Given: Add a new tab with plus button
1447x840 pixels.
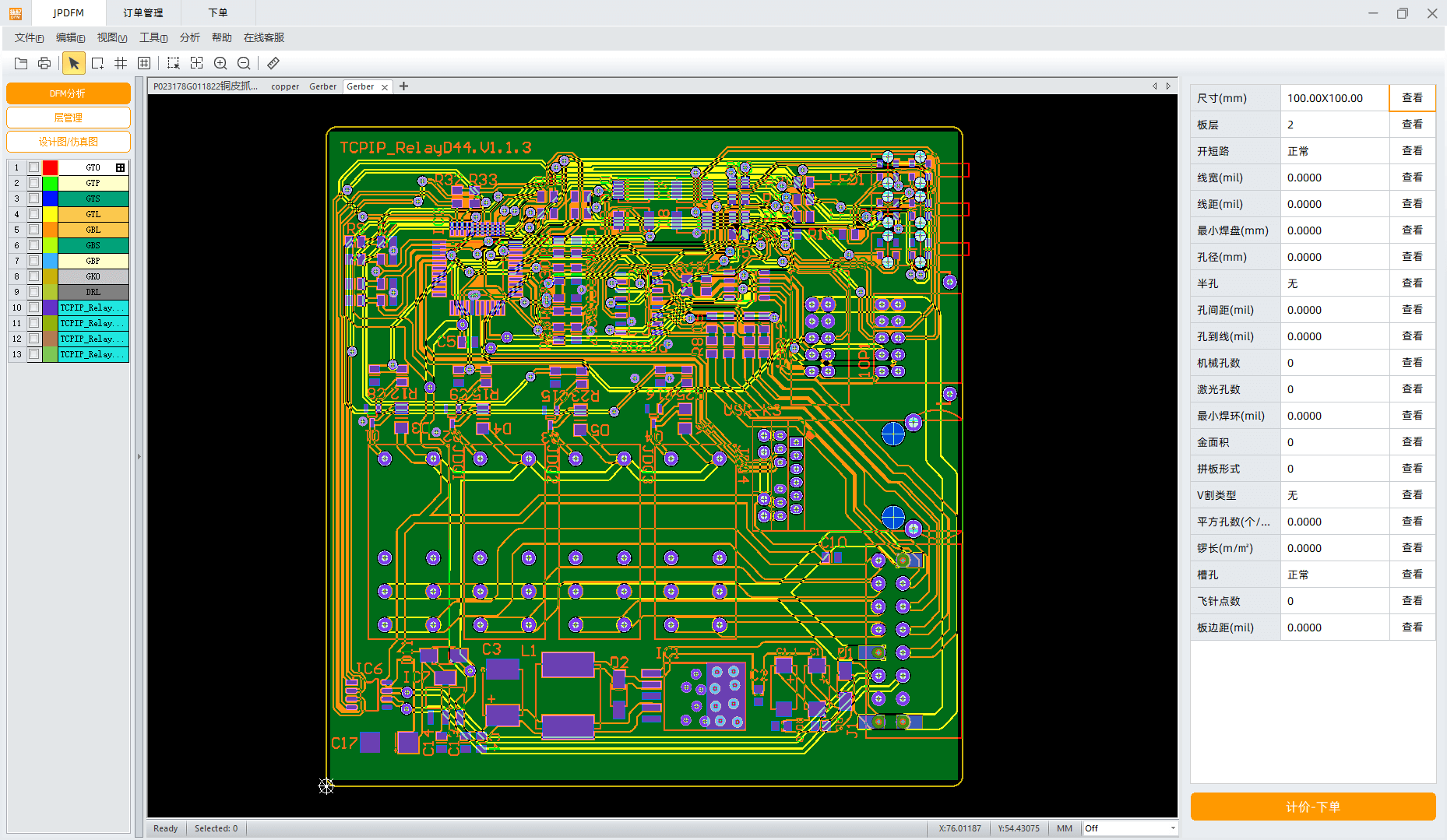Looking at the screenshot, I should coord(403,86).
